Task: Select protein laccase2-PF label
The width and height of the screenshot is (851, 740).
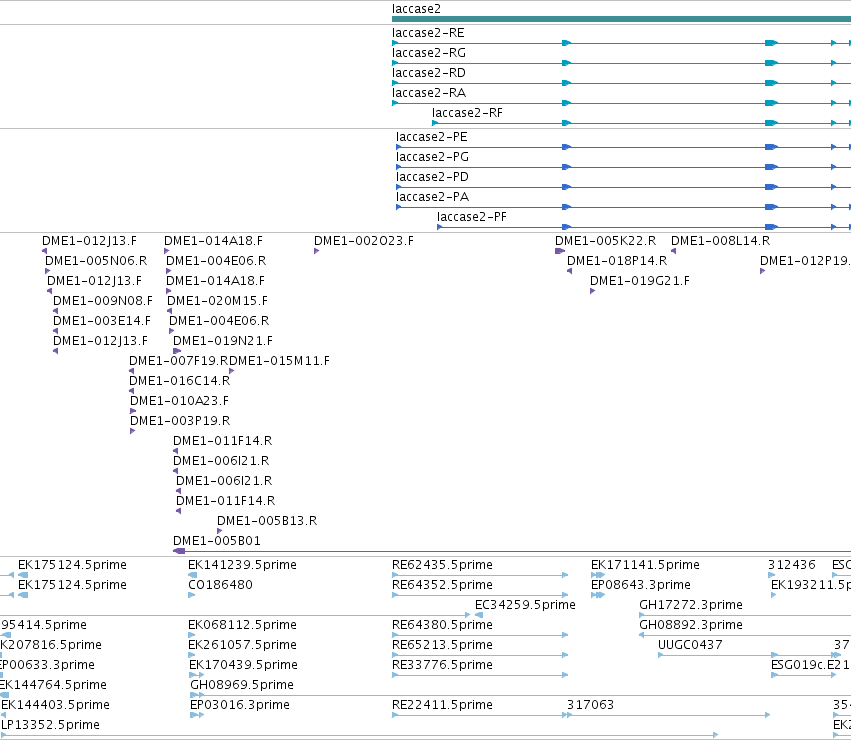Action: tap(472, 218)
